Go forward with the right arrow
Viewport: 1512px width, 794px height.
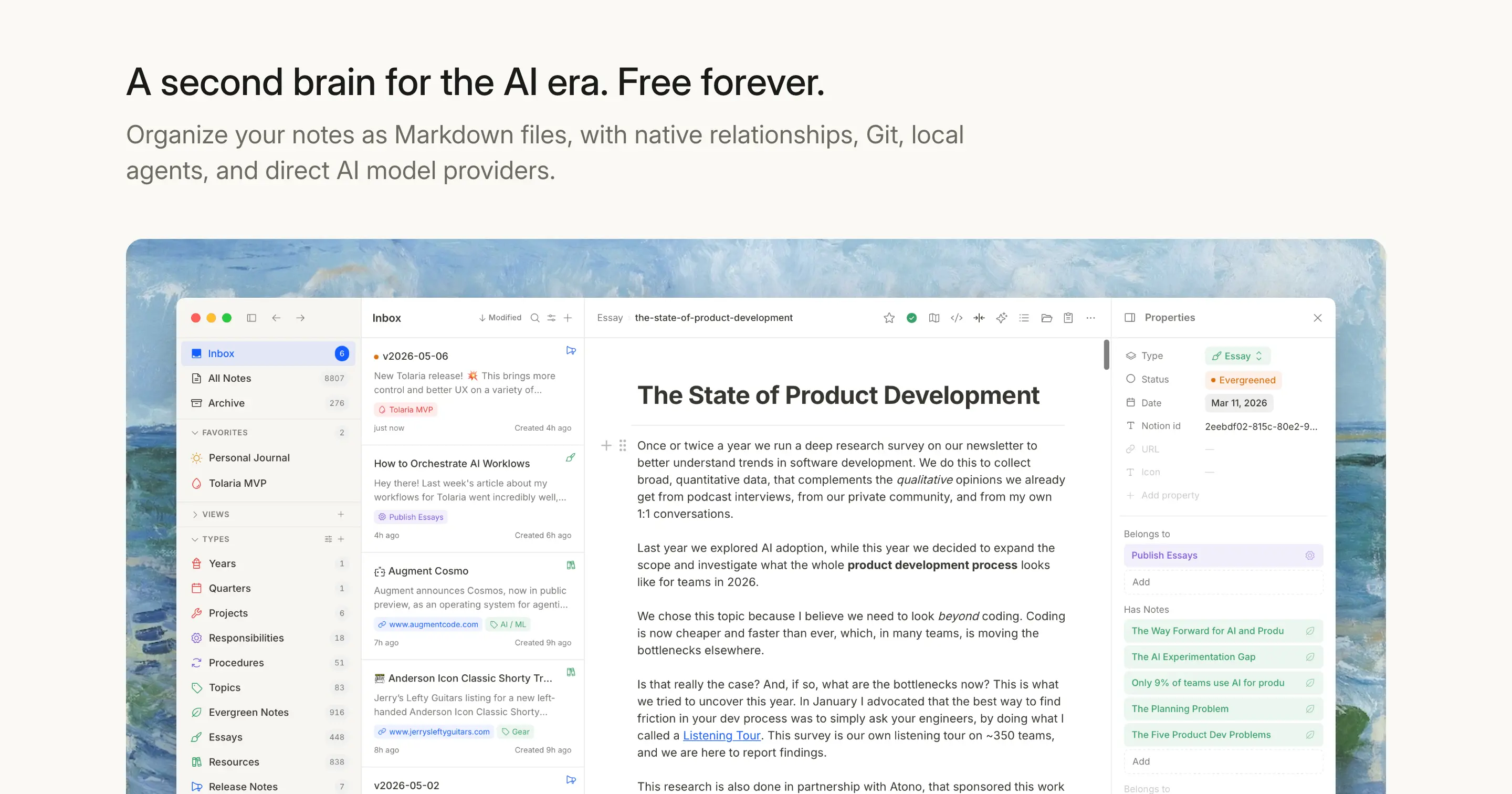[300, 318]
